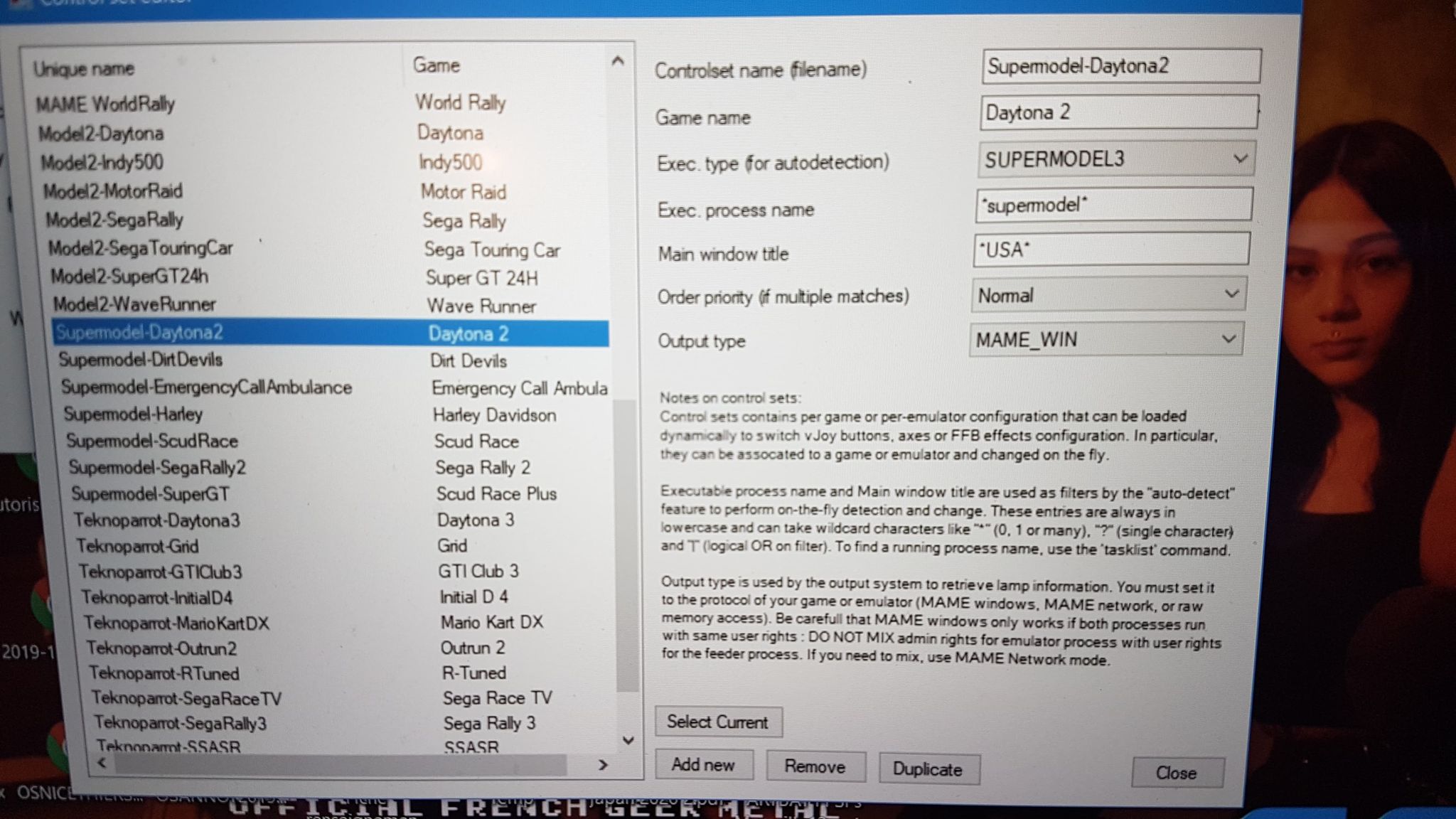
Task: Focus the Game name field Daytona 2
Action: tap(1119, 112)
